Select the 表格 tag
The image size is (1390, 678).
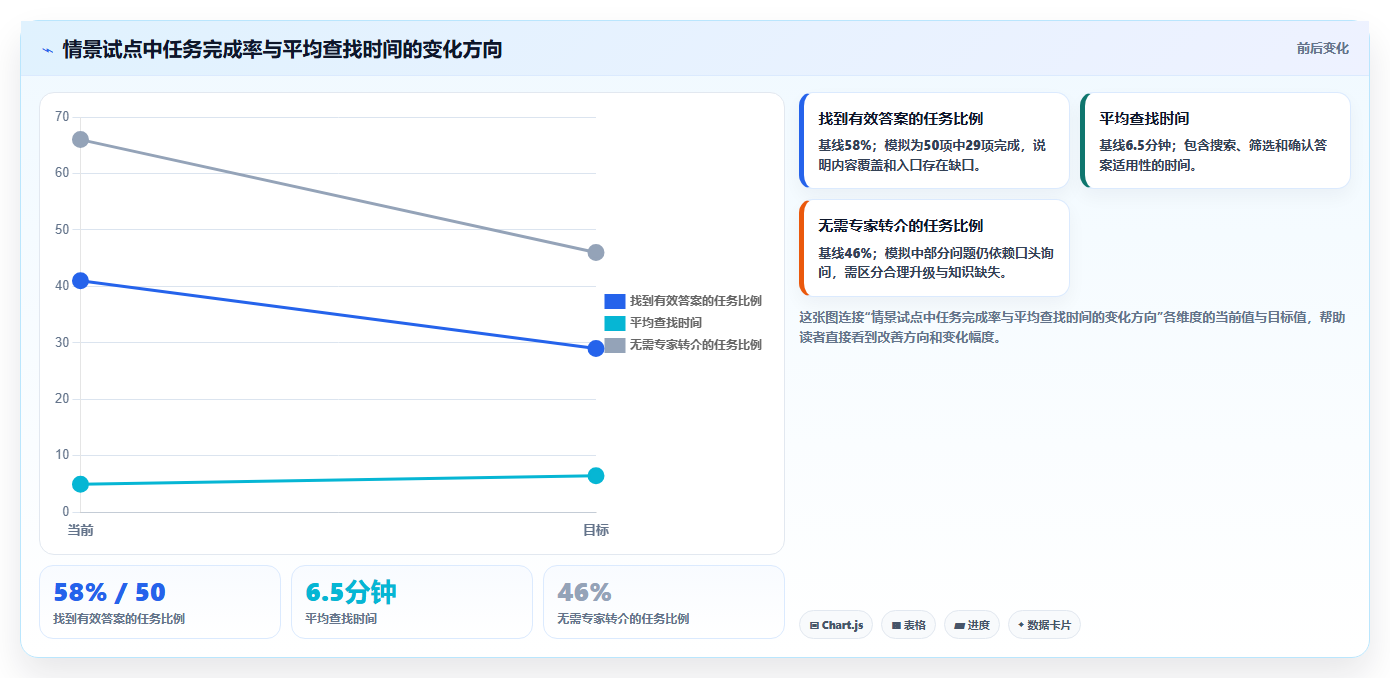tap(909, 625)
